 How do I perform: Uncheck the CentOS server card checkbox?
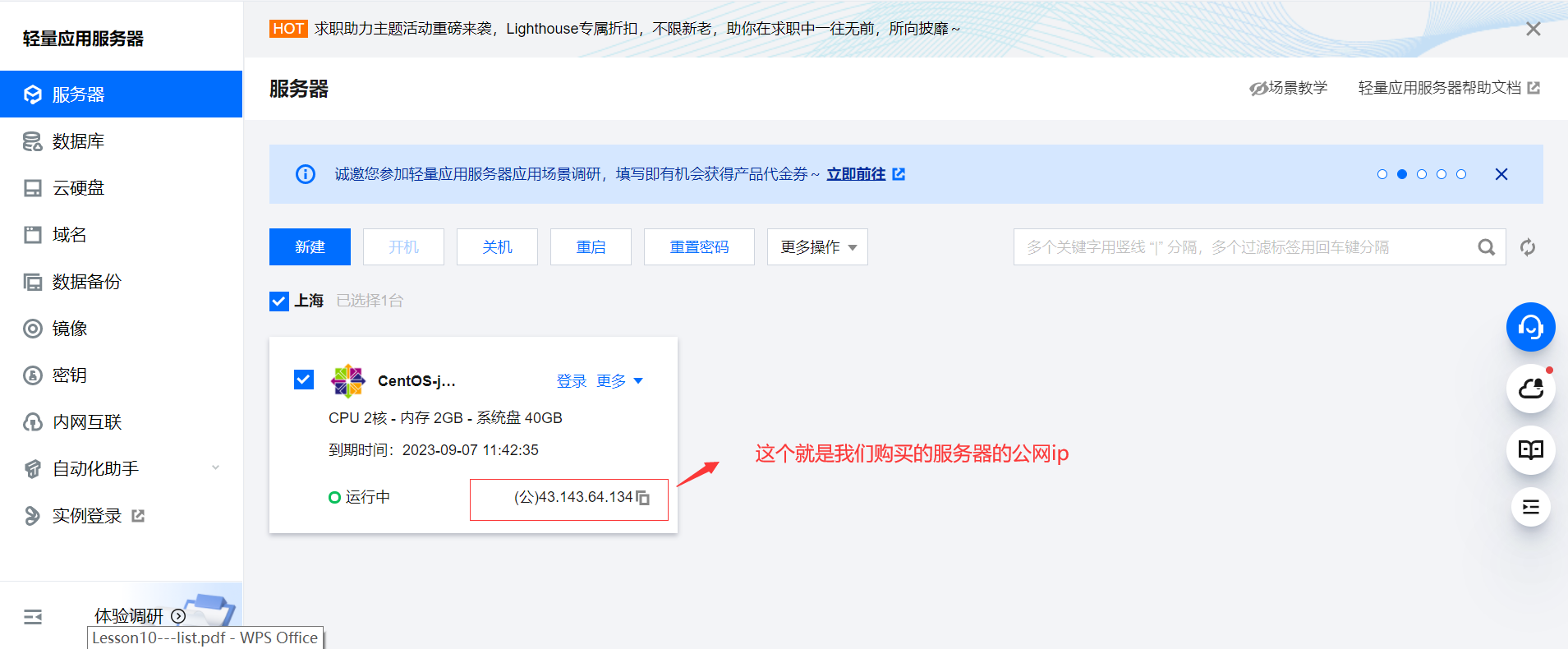[304, 380]
